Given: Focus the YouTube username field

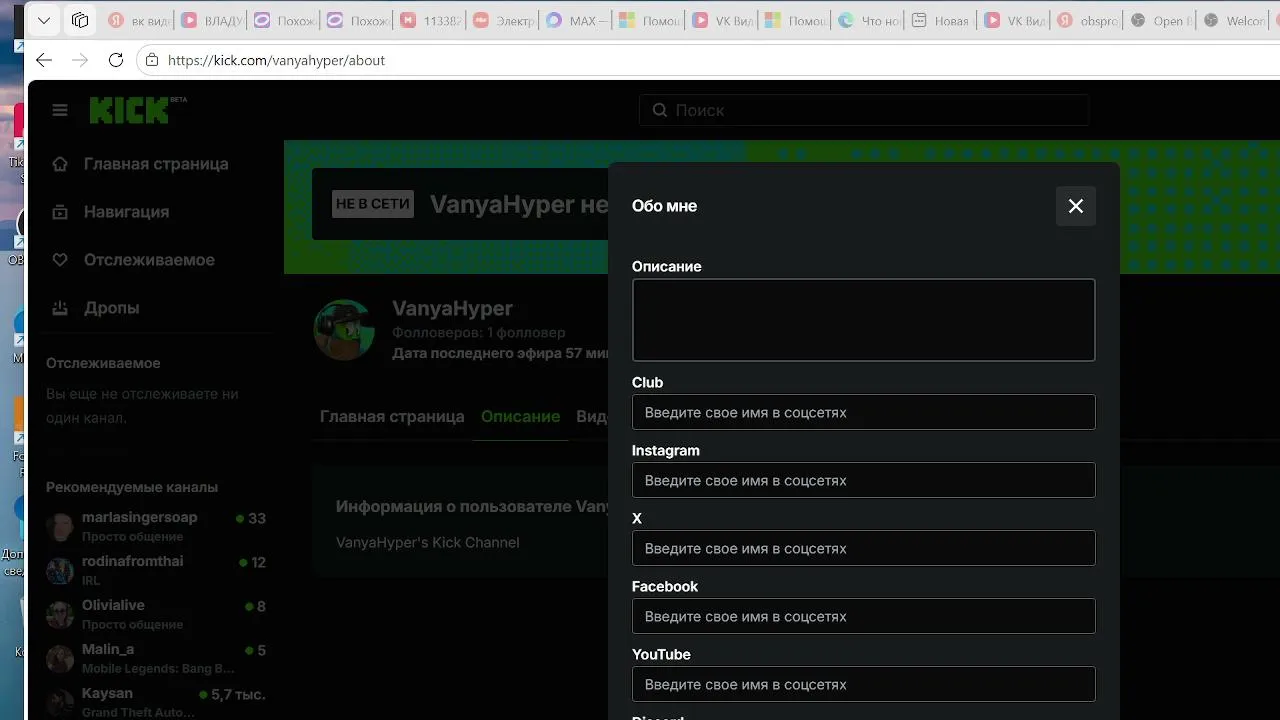Looking at the screenshot, I should click(863, 684).
